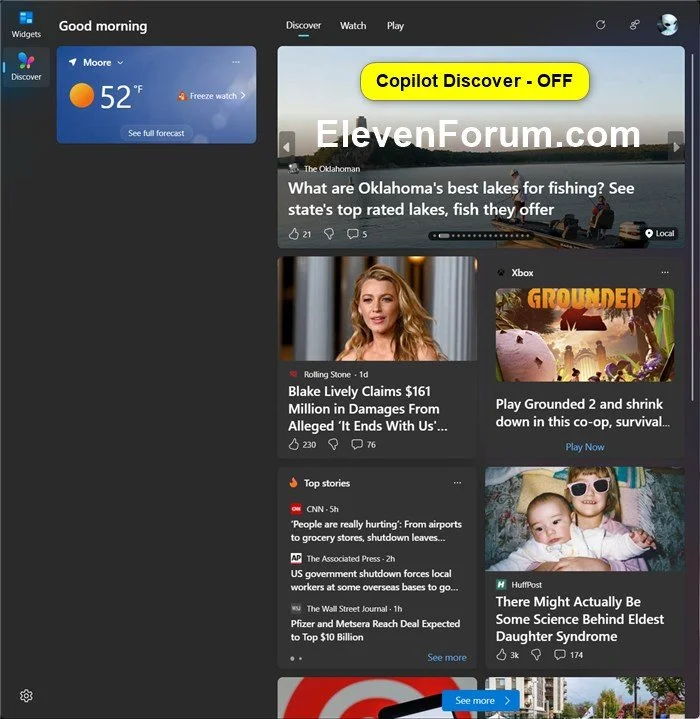Viewport: 700px width, 719px height.
Task: Refresh the feed
Action: (601, 25)
